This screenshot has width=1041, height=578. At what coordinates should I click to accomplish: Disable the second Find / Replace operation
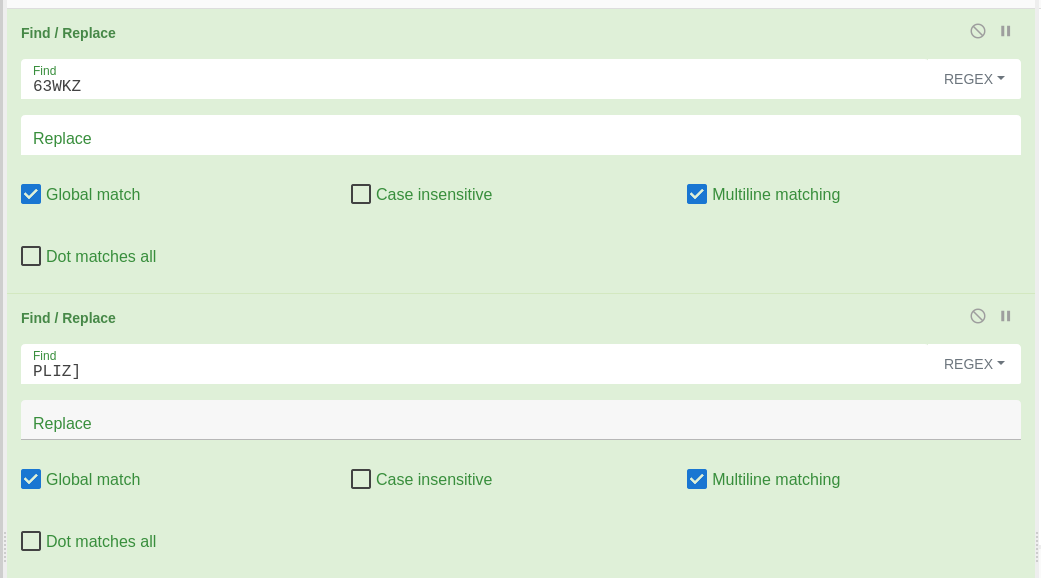977,316
